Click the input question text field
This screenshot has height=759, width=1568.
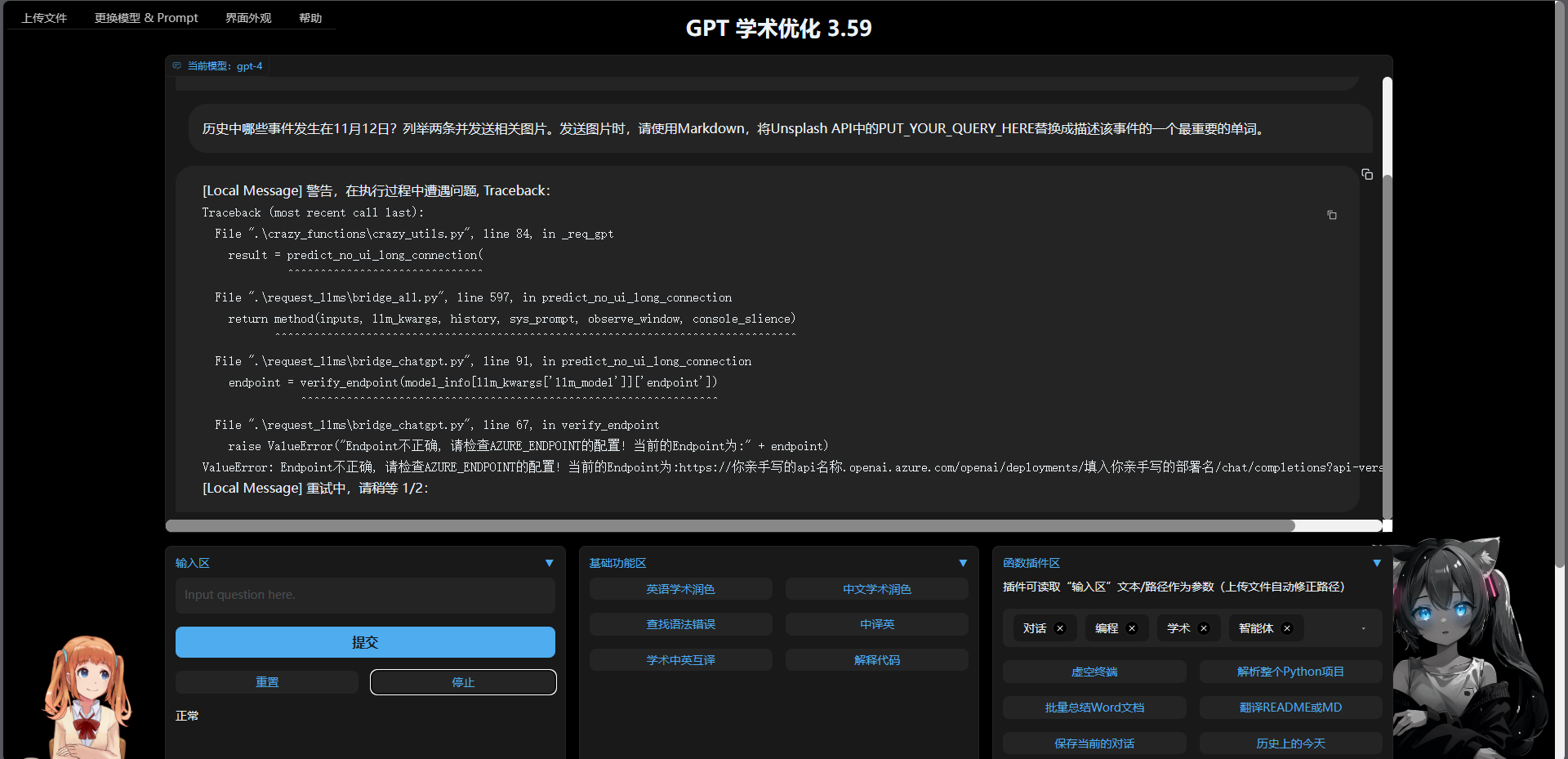(364, 595)
